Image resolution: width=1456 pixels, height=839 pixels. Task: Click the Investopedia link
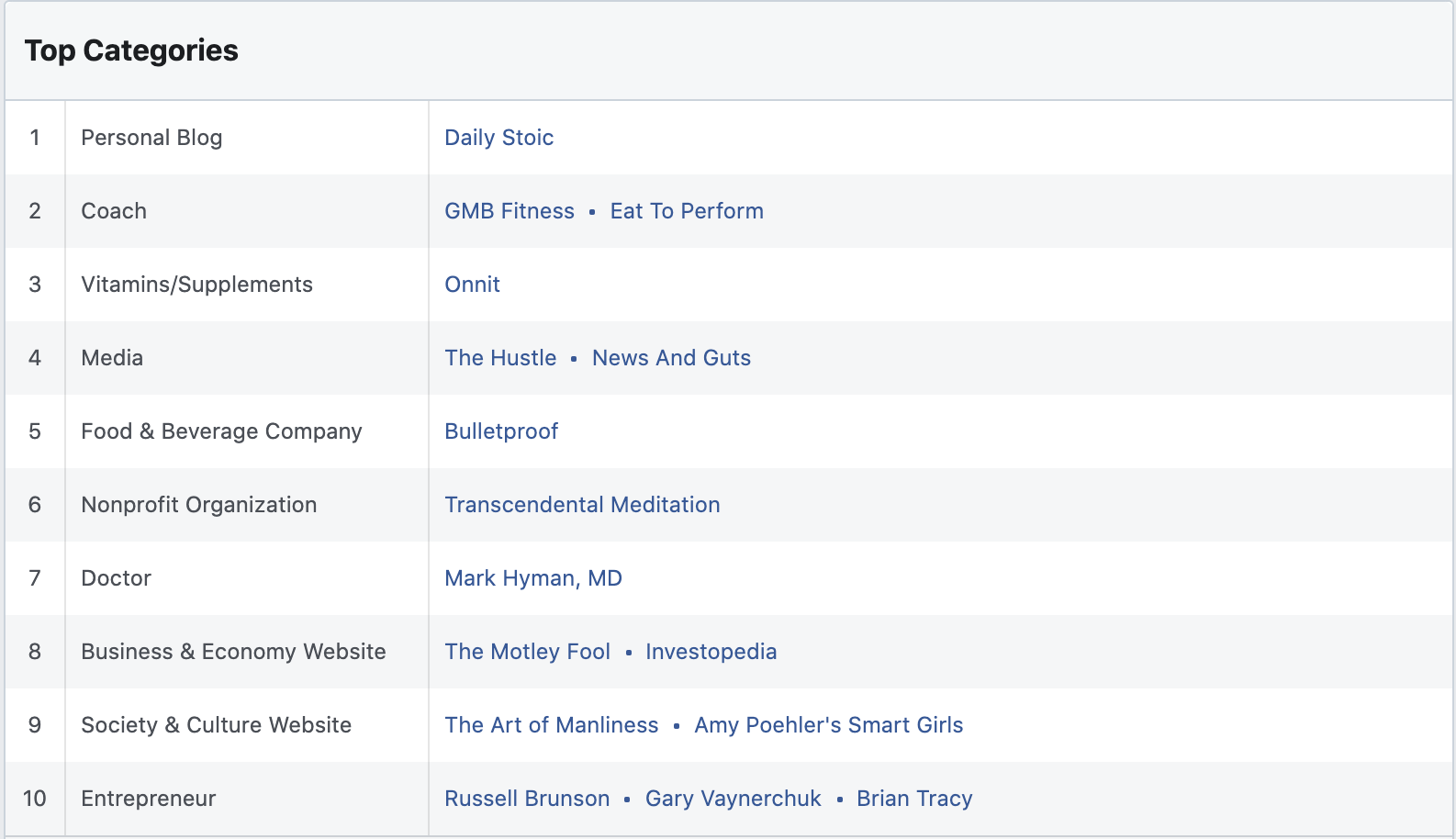pyautogui.click(x=711, y=652)
